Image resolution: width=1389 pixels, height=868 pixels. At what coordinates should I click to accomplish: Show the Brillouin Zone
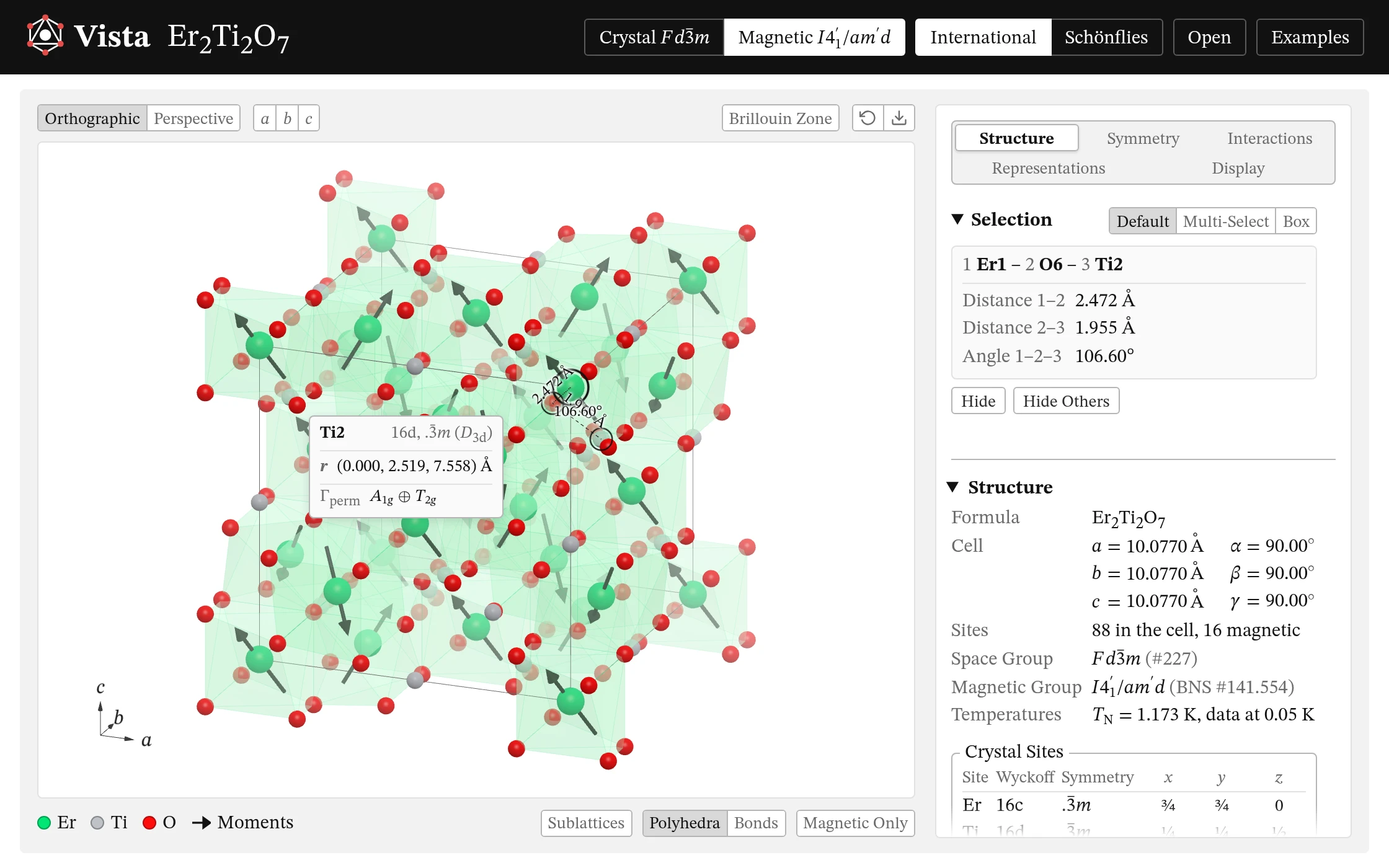click(x=780, y=118)
